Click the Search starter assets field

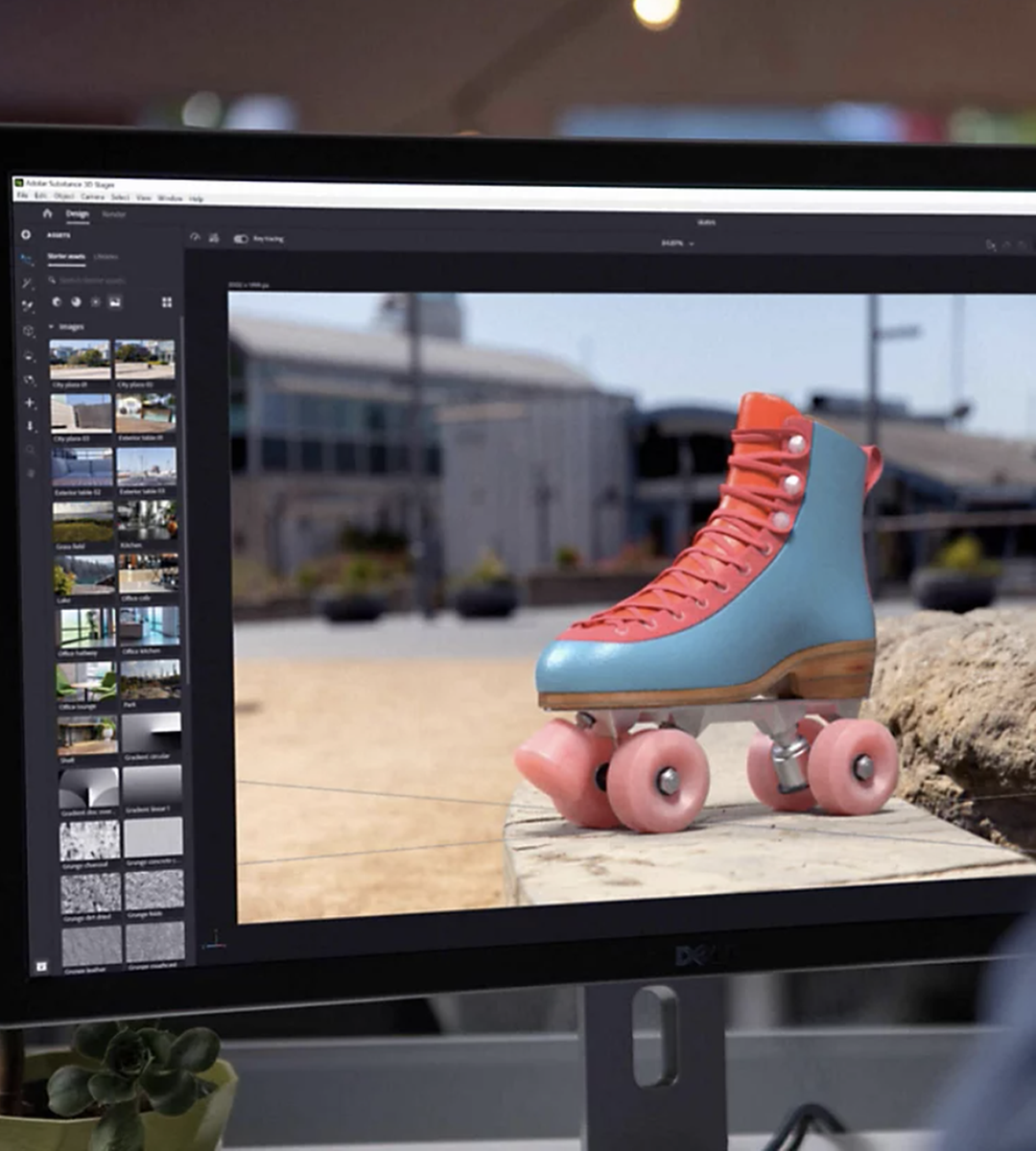pos(111,280)
